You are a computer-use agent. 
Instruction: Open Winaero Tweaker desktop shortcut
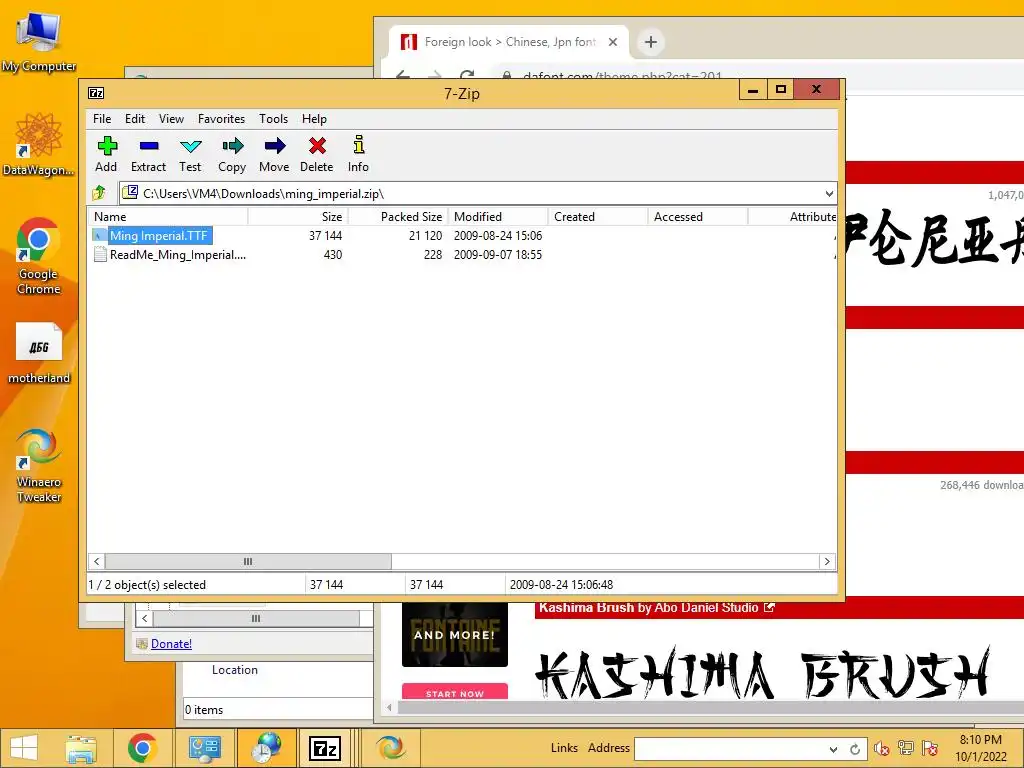point(39,466)
